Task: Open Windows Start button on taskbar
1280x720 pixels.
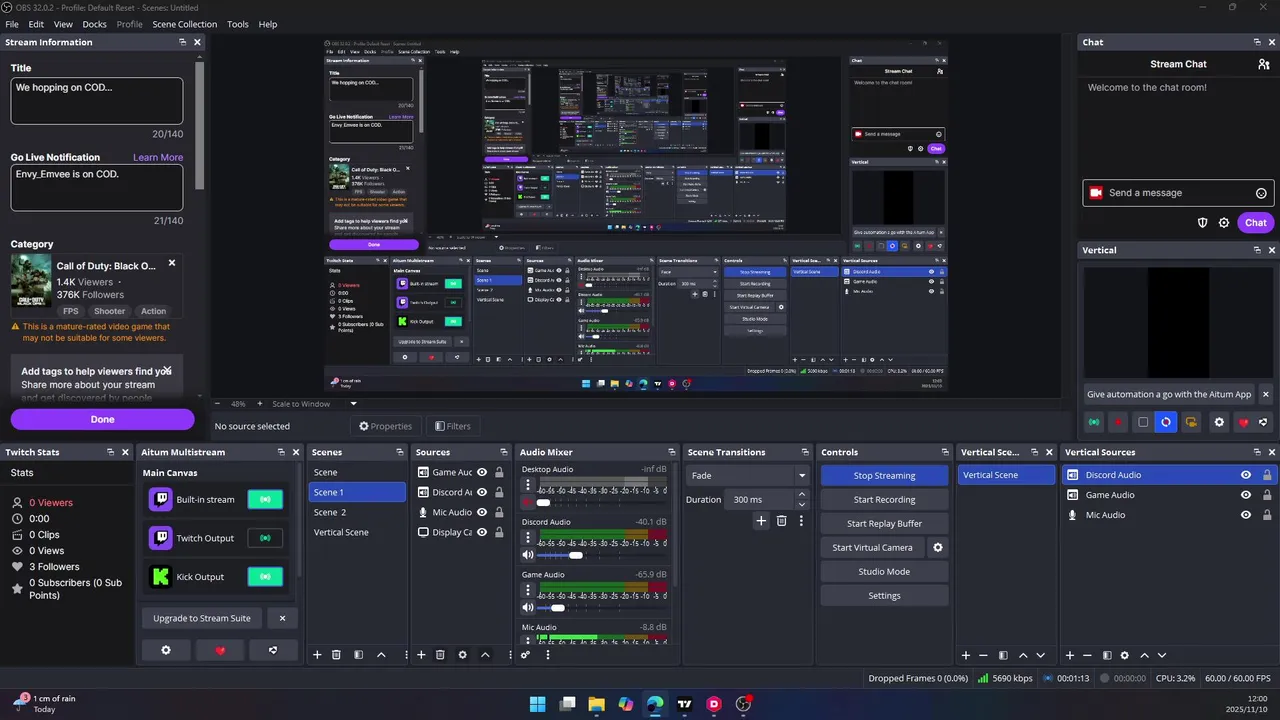Action: coord(538,704)
